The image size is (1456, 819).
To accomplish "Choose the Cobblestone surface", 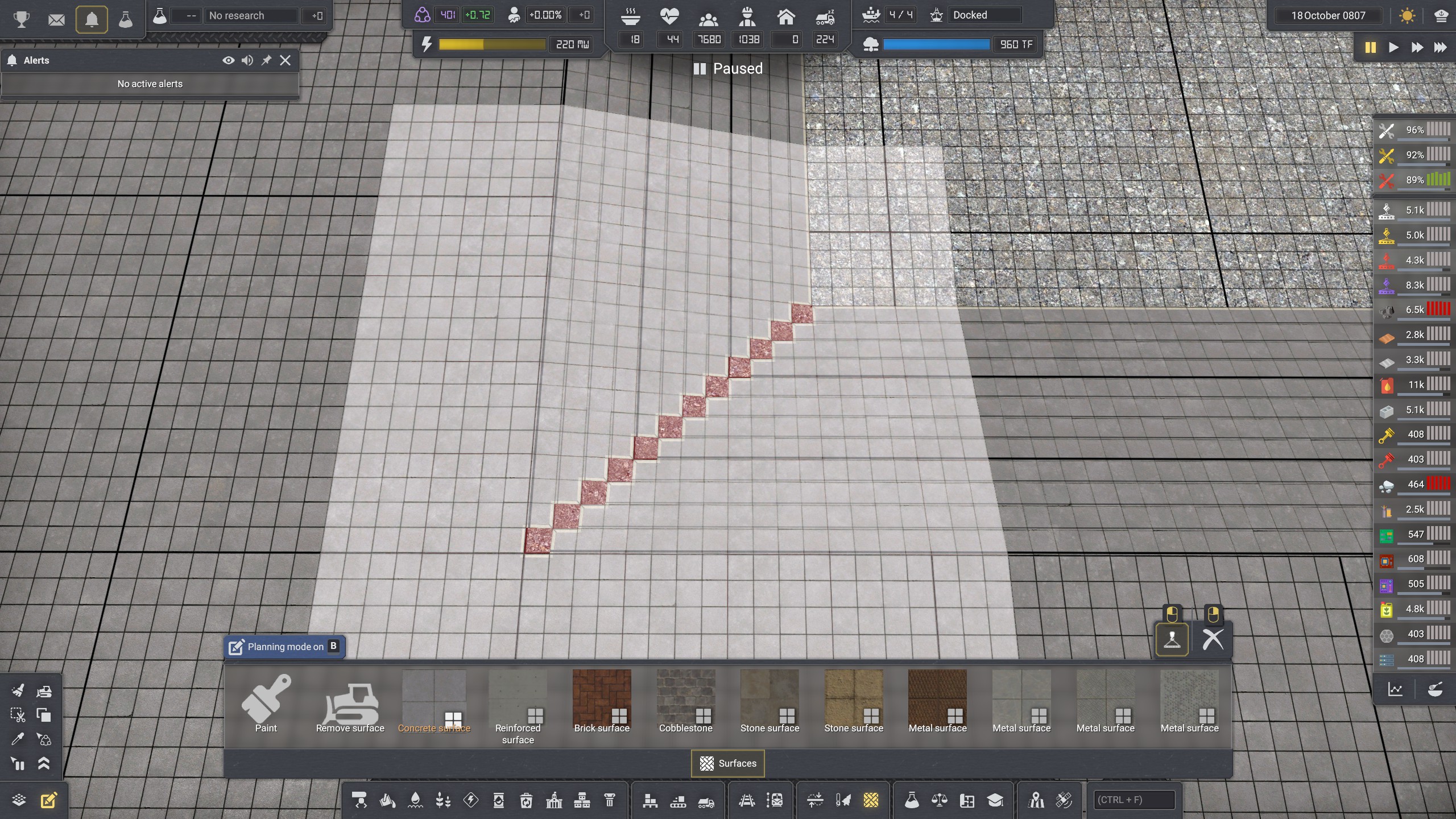I will click(x=686, y=703).
